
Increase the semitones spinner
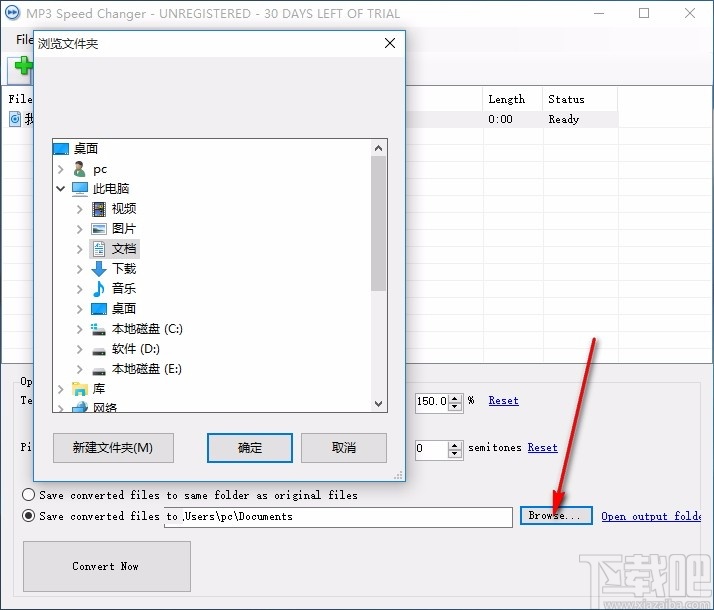(x=454, y=446)
